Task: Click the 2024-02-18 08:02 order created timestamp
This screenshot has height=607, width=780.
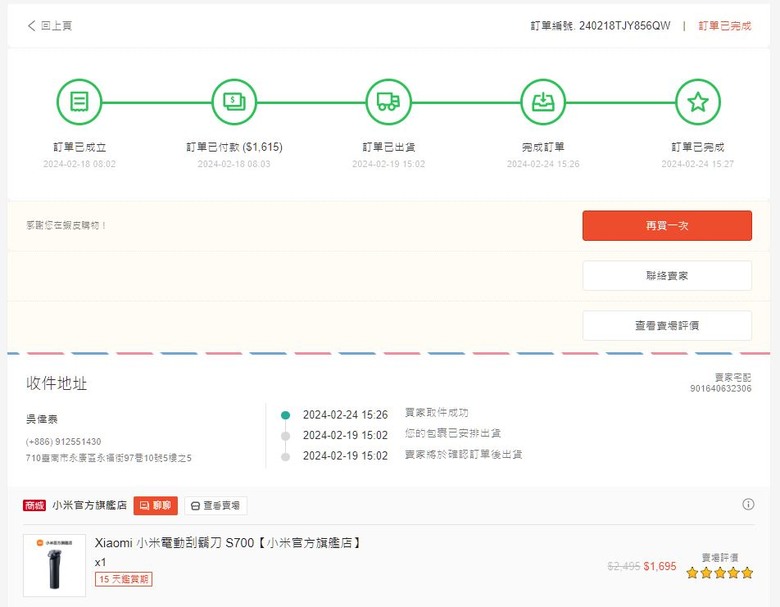Action: [x=79, y=164]
